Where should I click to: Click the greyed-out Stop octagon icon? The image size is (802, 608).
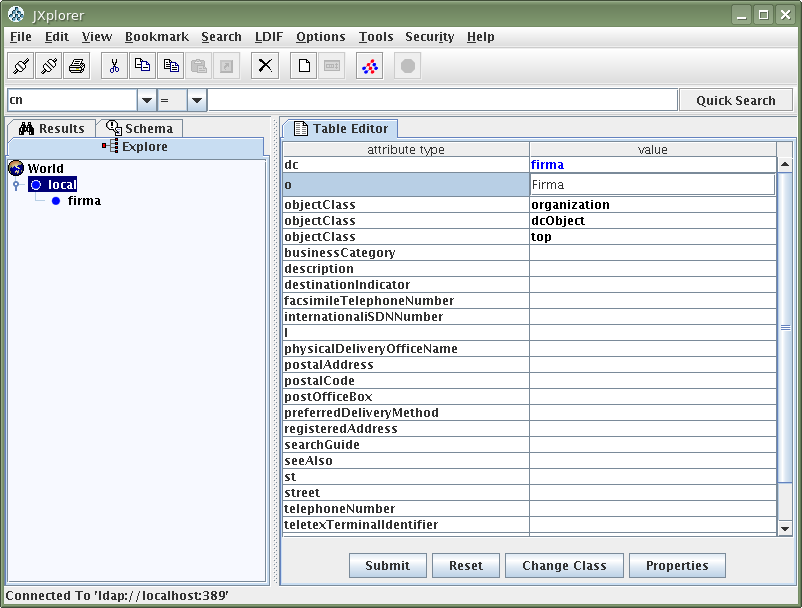[408, 66]
